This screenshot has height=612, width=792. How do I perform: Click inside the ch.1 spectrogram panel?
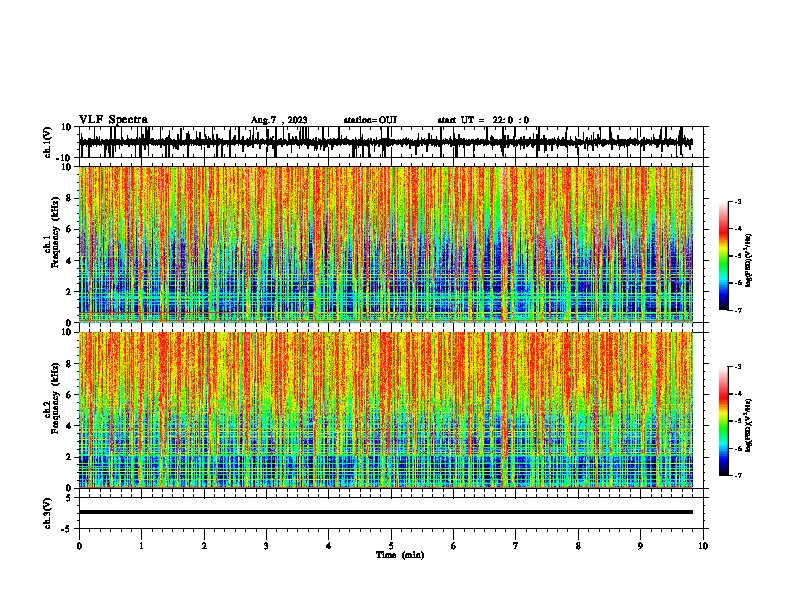pos(386,244)
